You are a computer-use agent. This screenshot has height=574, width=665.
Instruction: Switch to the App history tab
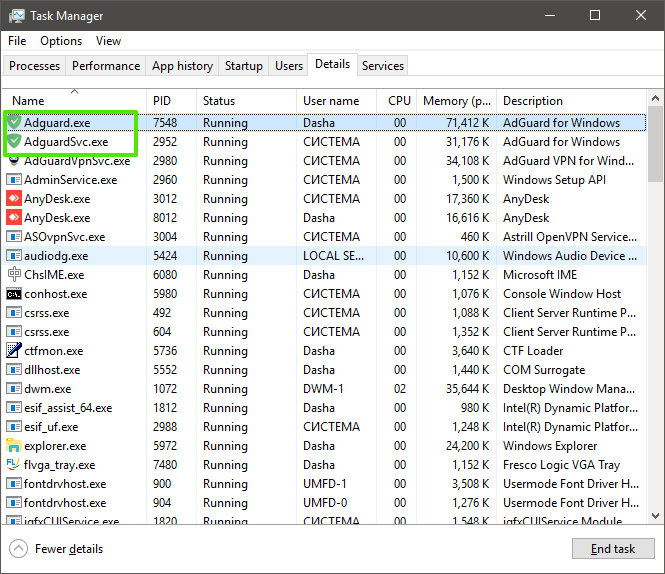tap(182, 66)
